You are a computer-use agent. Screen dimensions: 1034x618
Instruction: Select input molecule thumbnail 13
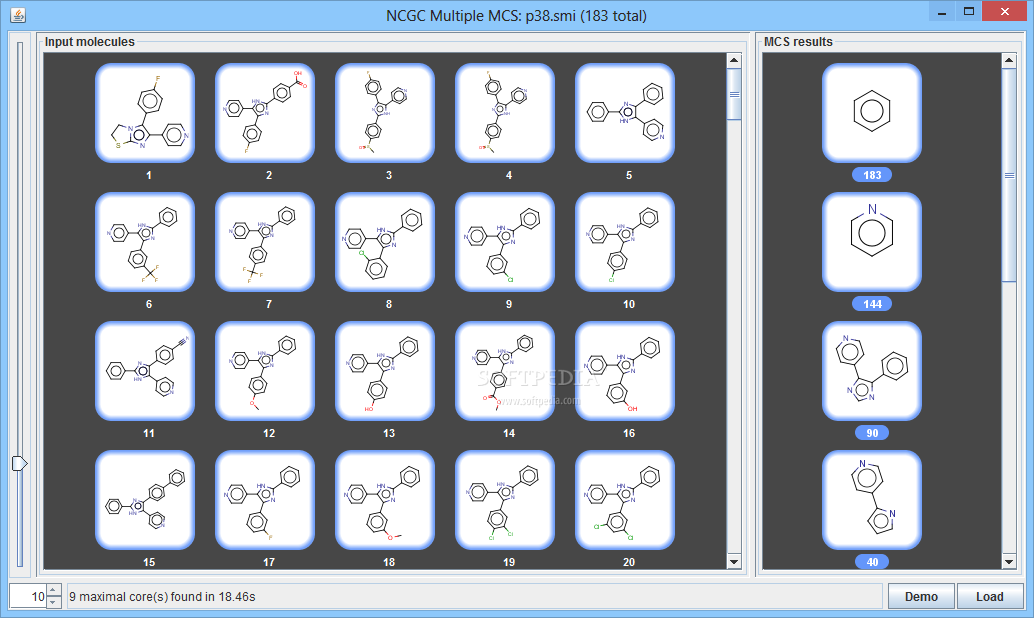click(385, 371)
